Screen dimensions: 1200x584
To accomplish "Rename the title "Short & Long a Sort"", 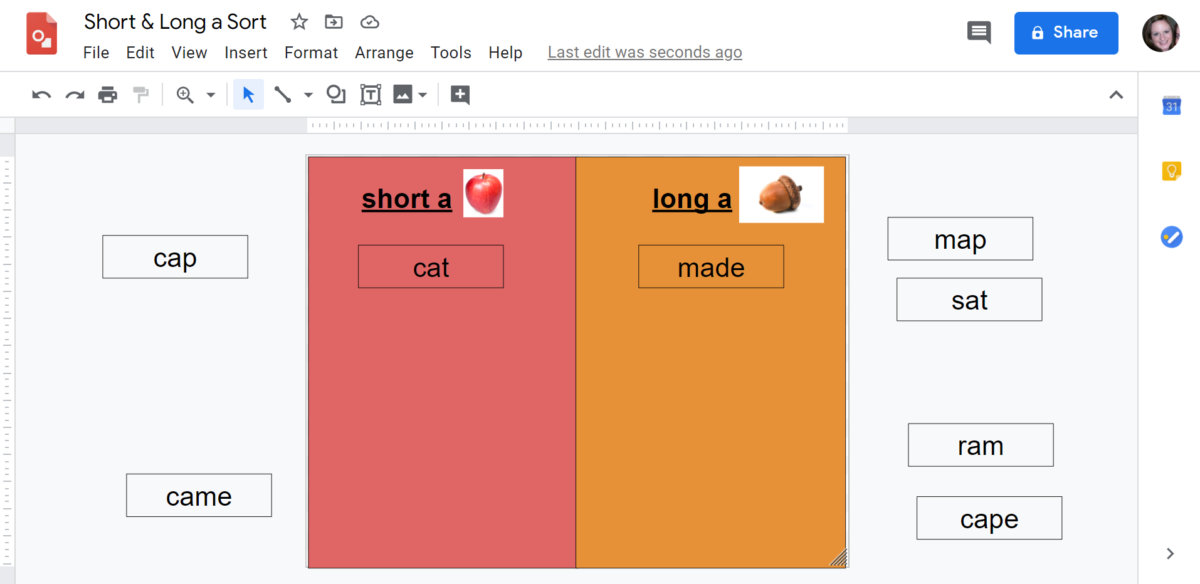I will [176, 22].
